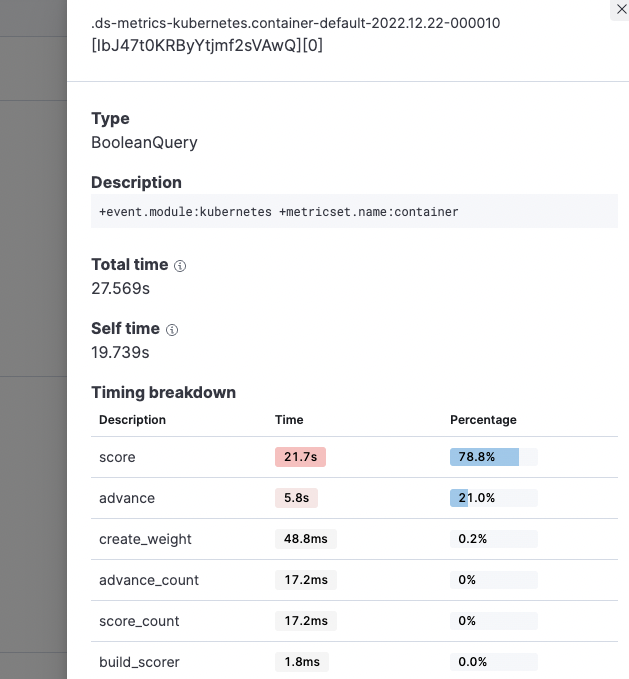Click the query description code block
Image resolution: width=629 pixels, height=679 pixels.
point(354,212)
